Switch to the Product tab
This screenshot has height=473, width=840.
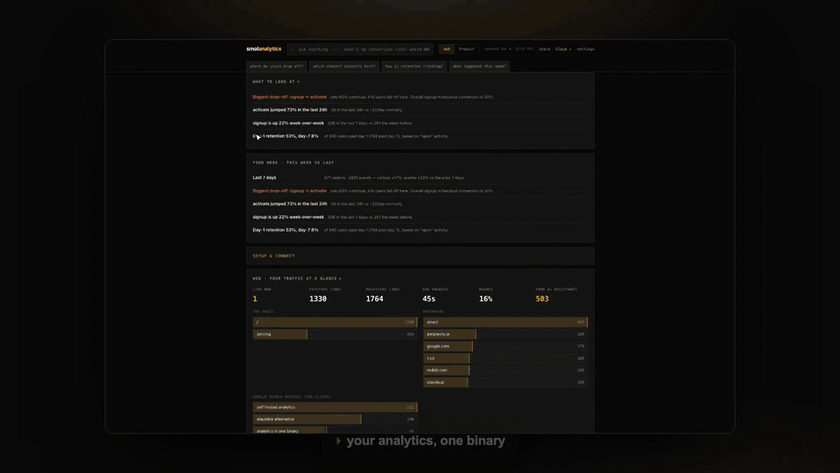pos(466,49)
